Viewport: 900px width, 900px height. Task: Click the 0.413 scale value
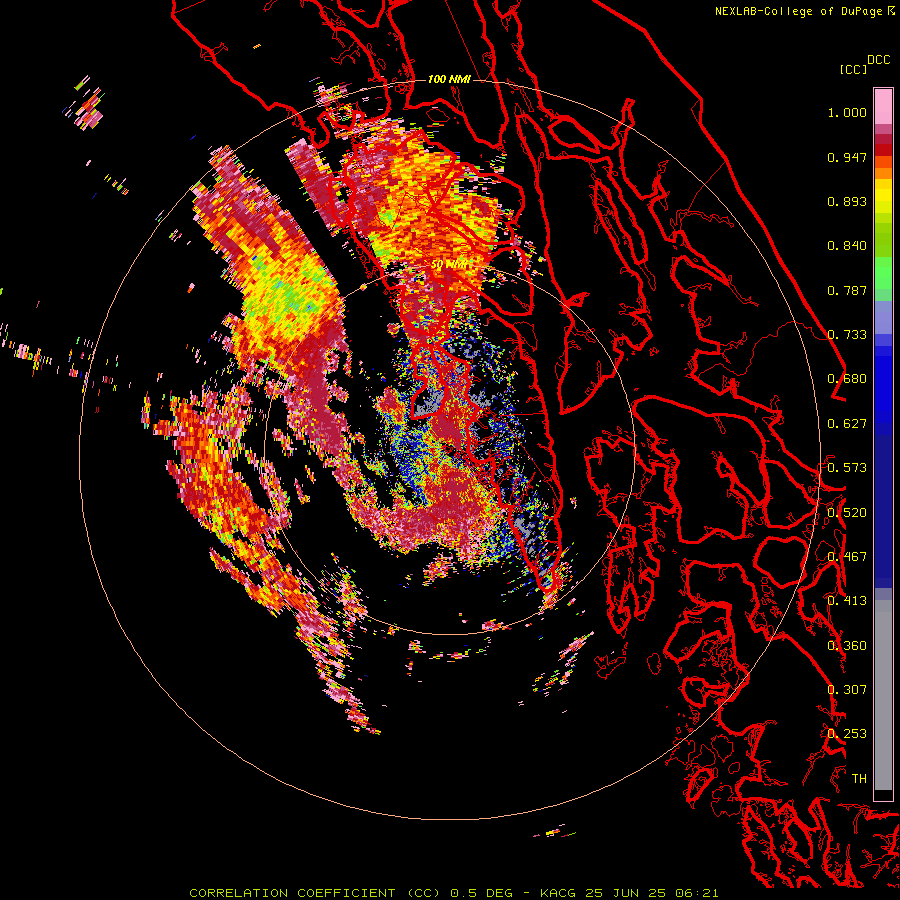[847, 601]
